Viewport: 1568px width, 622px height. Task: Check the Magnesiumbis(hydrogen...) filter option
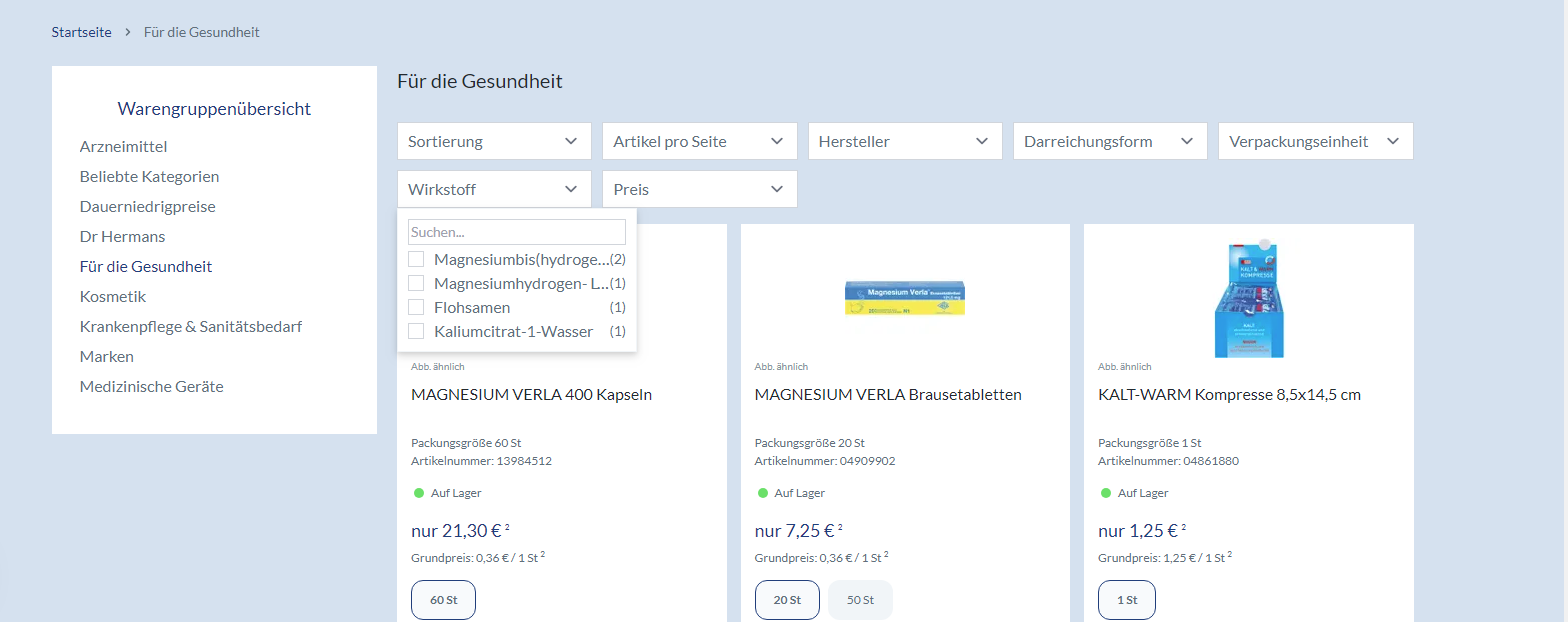tap(416, 260)
